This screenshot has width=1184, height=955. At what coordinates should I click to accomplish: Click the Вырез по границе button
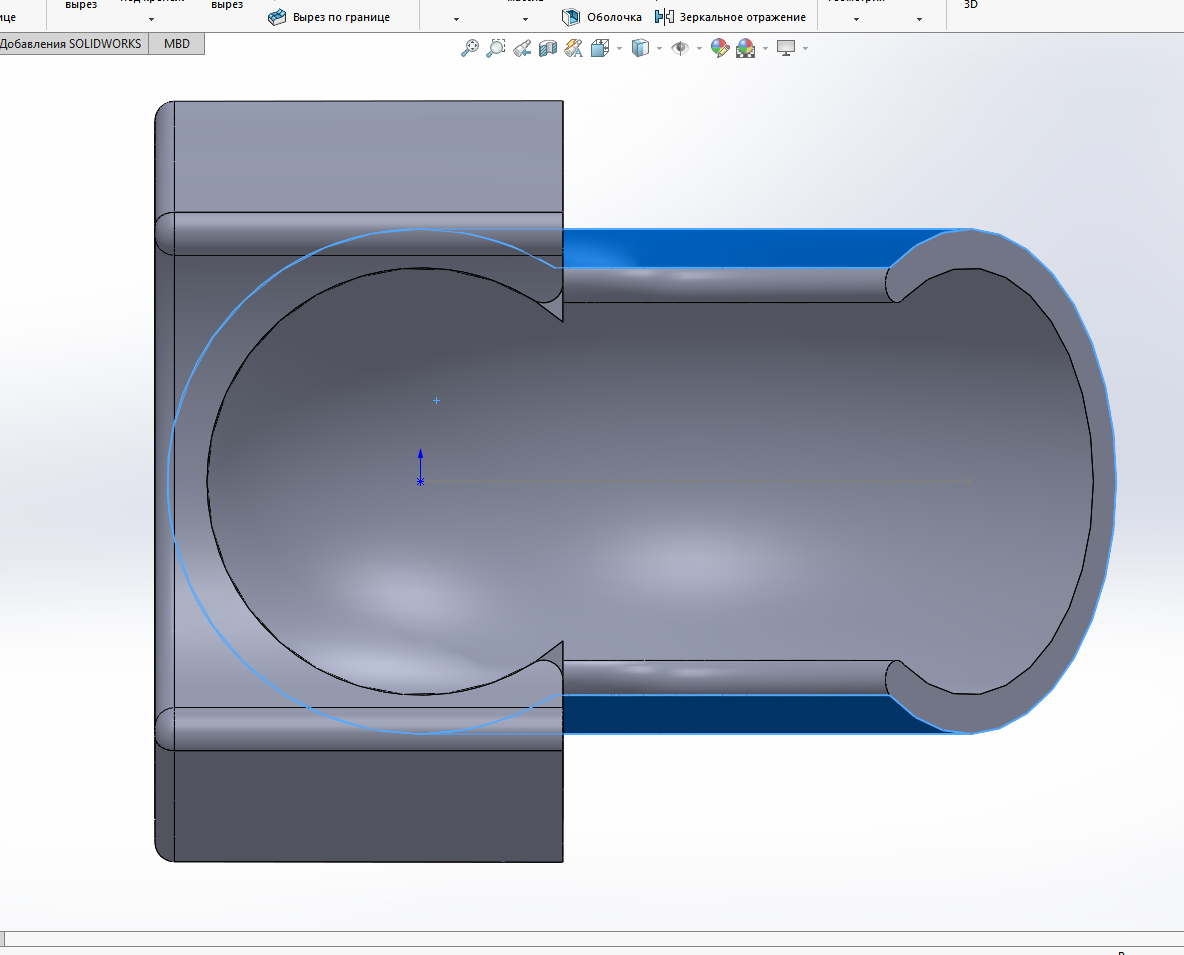[329, 17]
